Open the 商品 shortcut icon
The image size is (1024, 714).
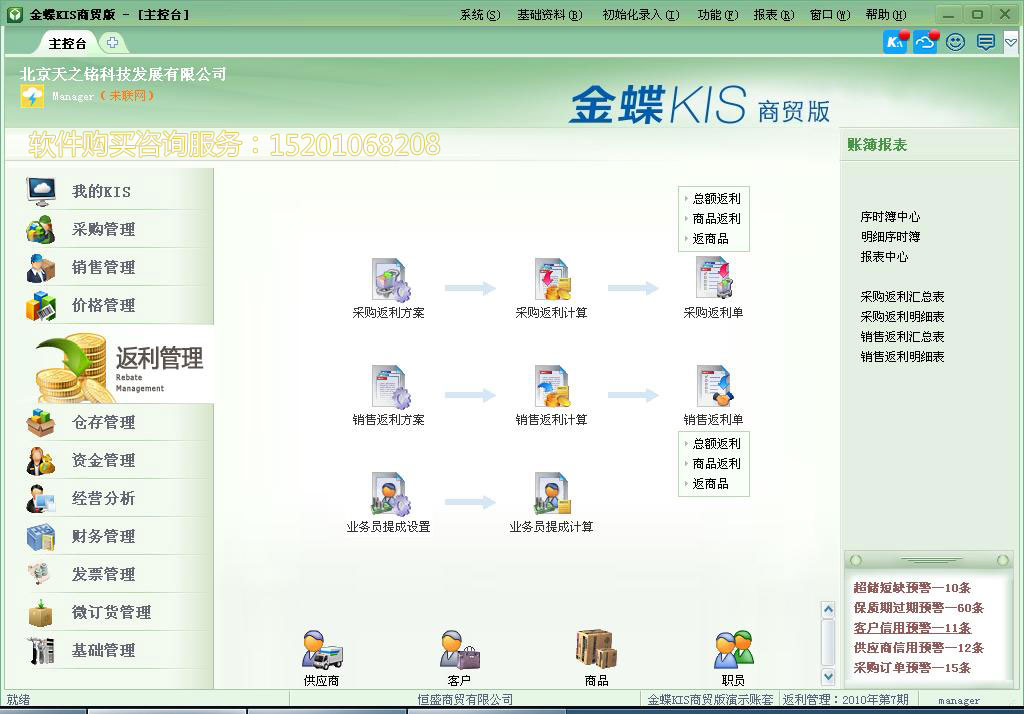click(x=594, y=650)
